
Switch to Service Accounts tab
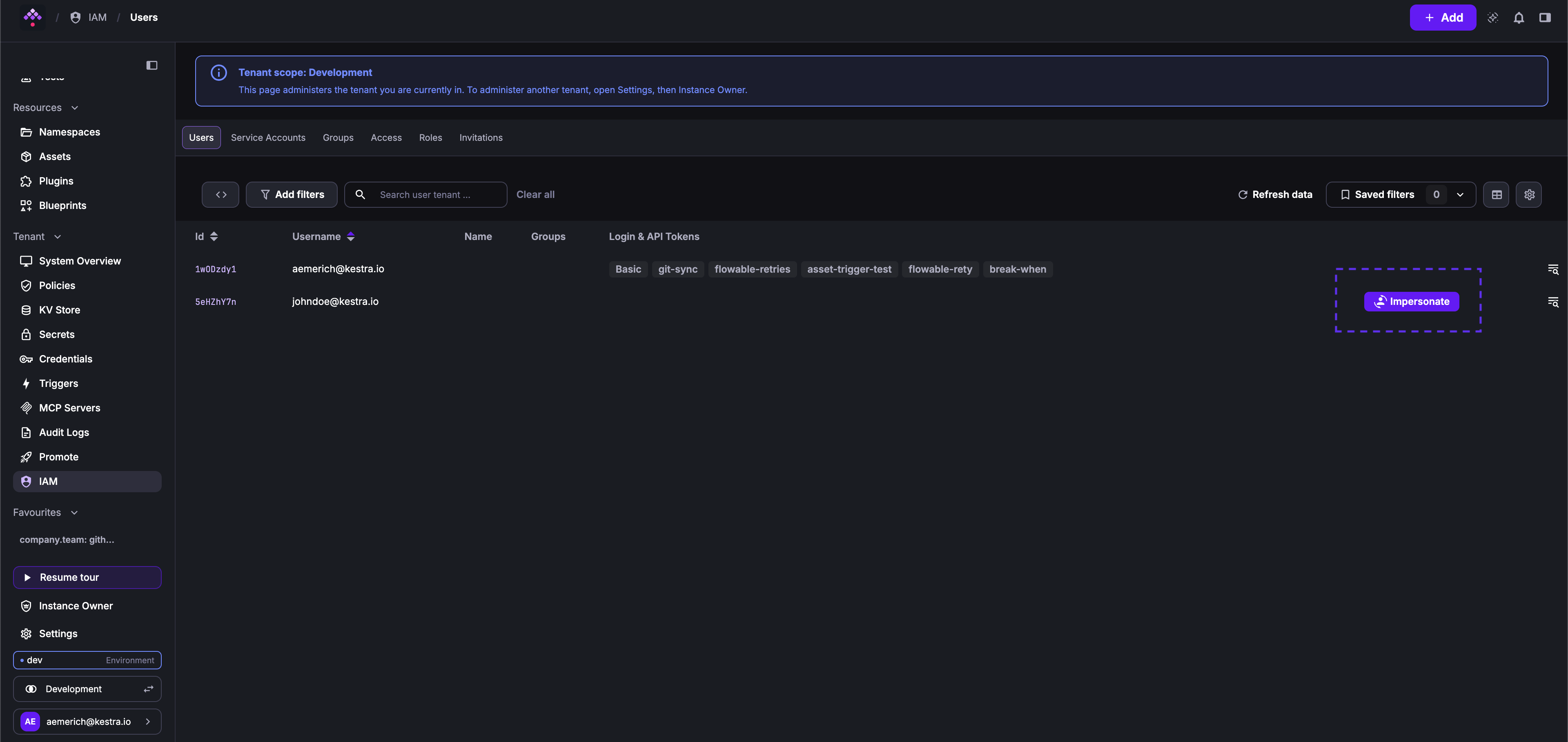click(268, 138)
